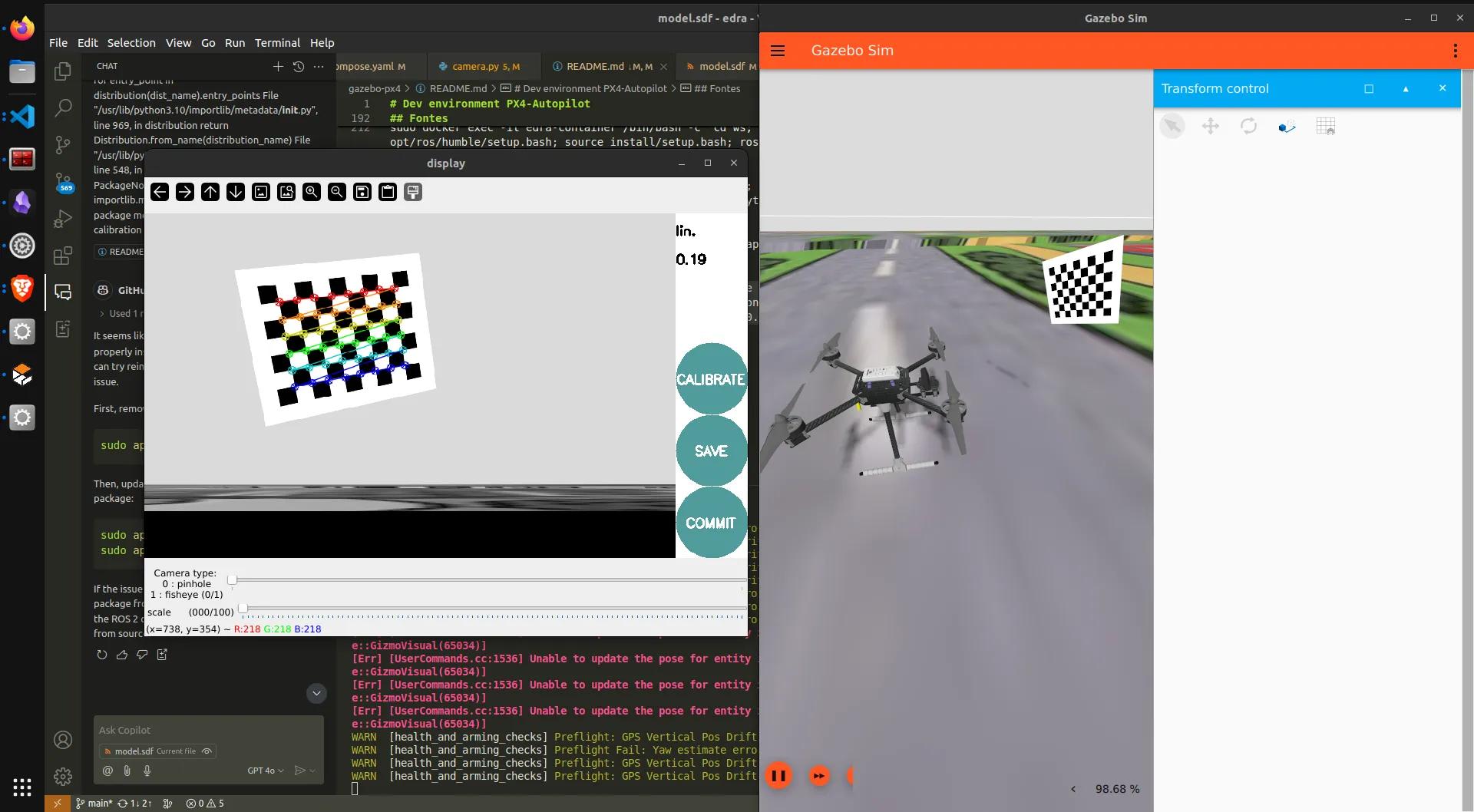This screenshot has width=1474, height=812.
Task: Step the Gazebo simulation forward
Action: [819, 776]
